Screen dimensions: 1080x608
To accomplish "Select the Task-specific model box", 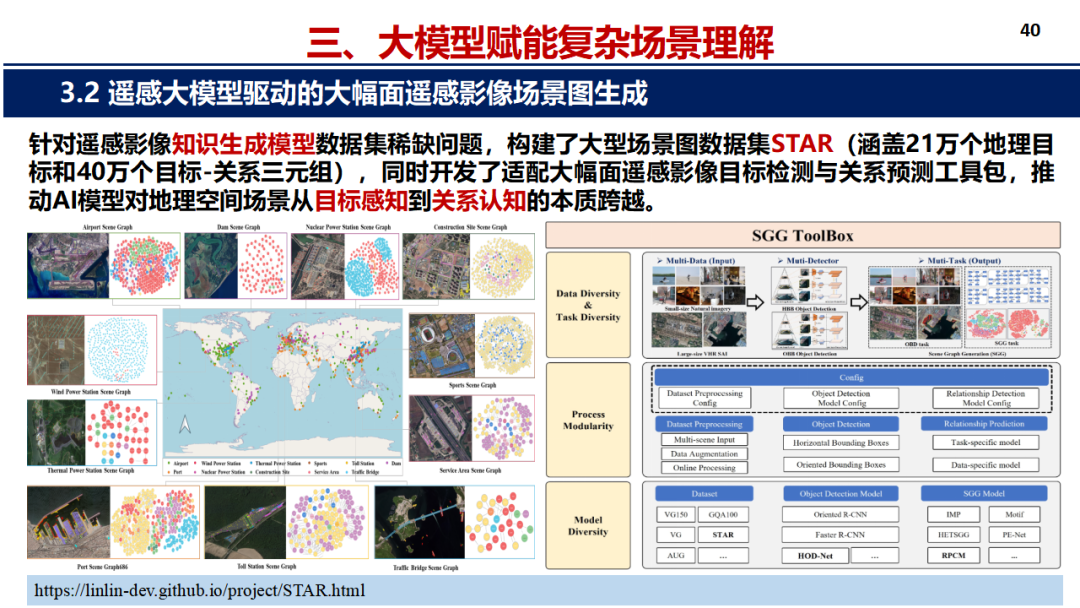I will coord(986,443).
